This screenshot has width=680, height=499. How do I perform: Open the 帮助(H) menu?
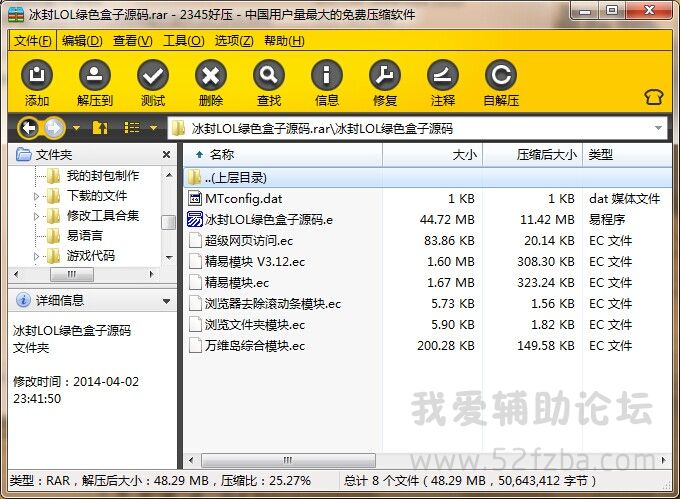click(284, 41)
